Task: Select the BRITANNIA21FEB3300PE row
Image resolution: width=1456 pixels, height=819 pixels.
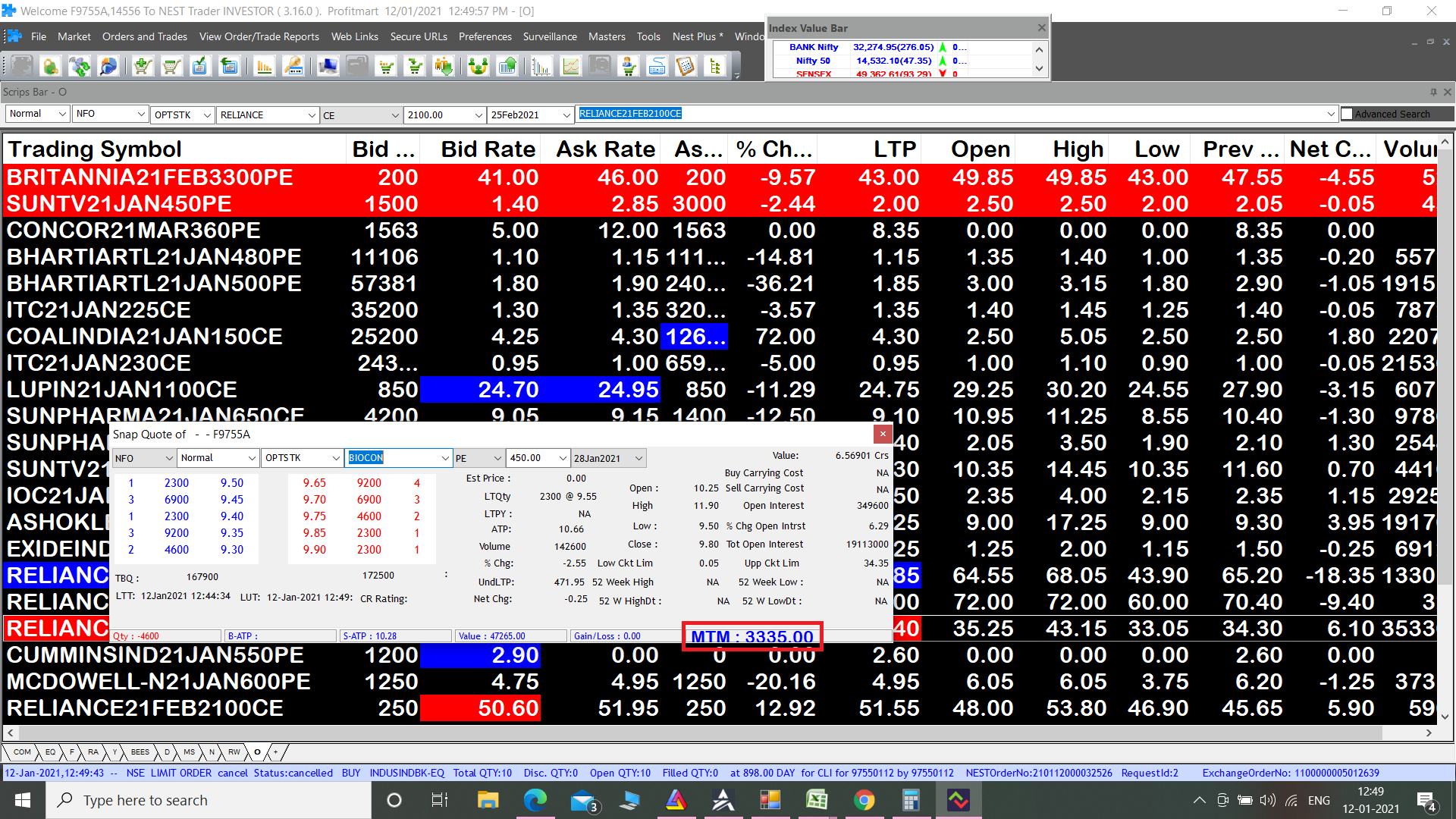Action: pyautogui.click(x=720, y=177)
